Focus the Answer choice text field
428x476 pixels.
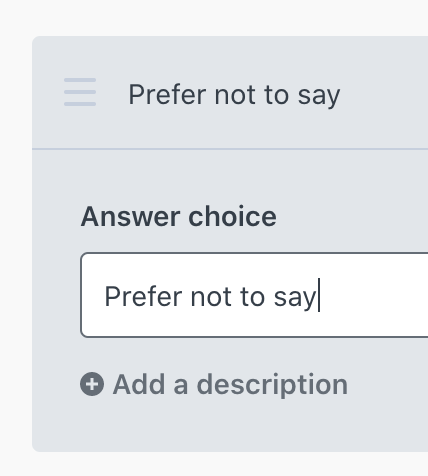click(x=254, y=295)
